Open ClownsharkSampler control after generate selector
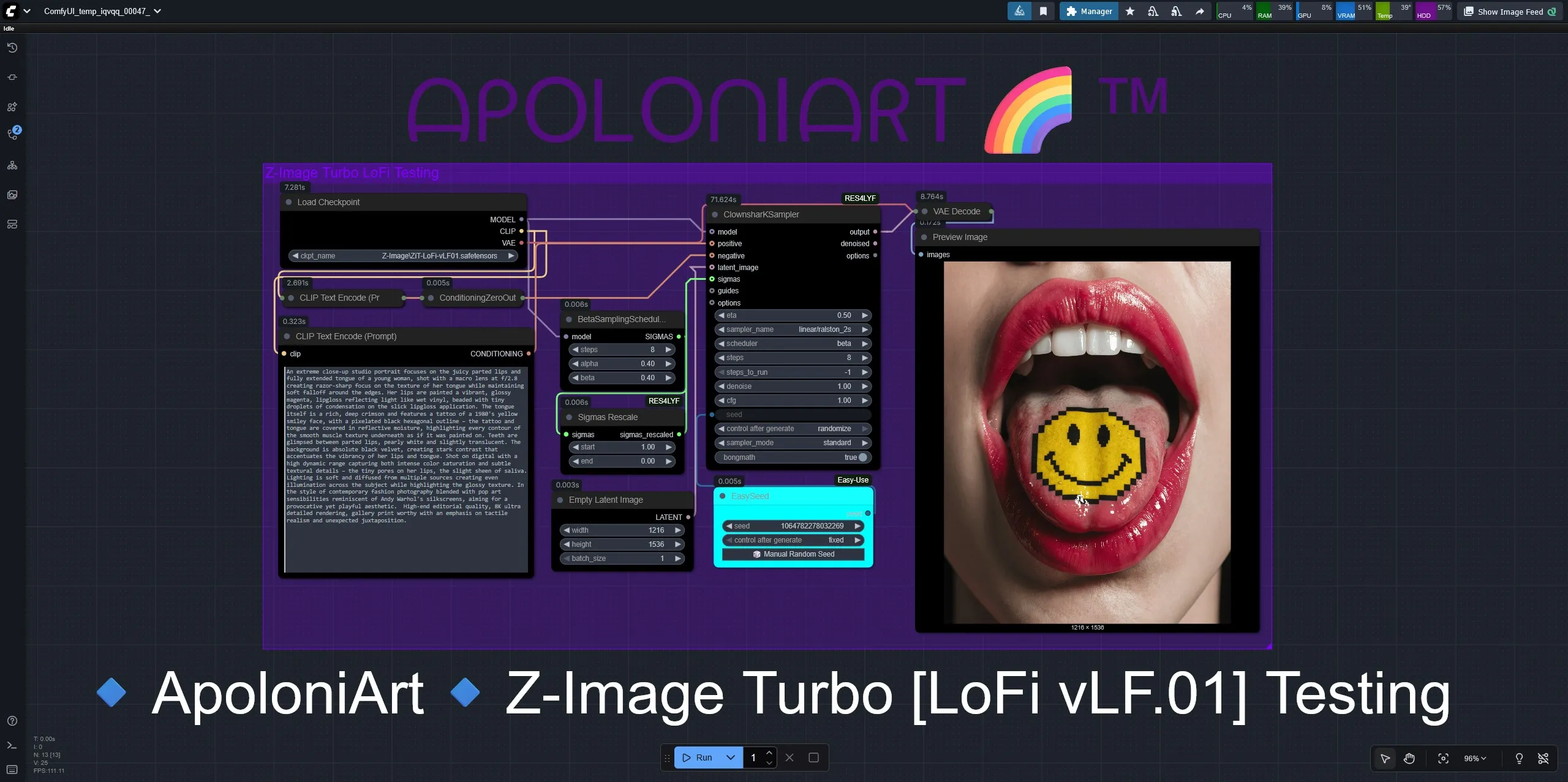The width and height of the screenshot is (1568, 782). click(x=793, y=429)
